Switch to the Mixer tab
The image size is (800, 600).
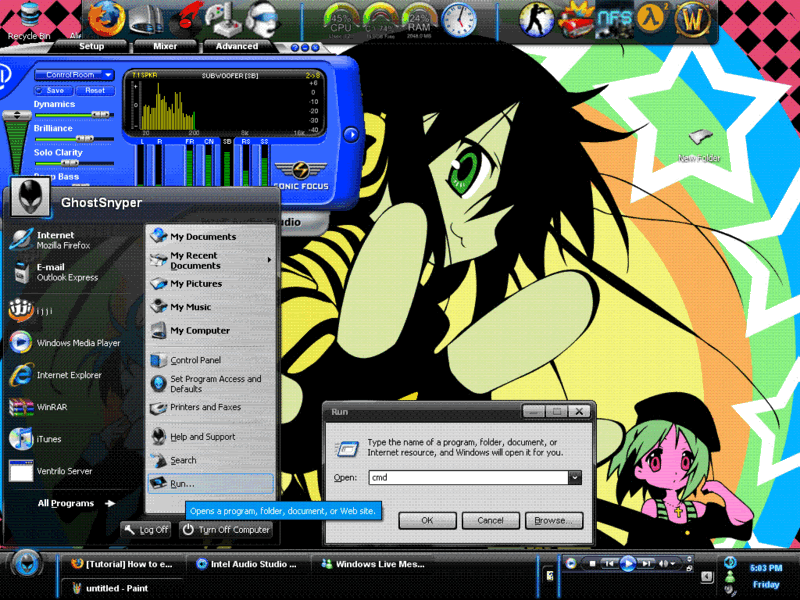coord(164,46)
